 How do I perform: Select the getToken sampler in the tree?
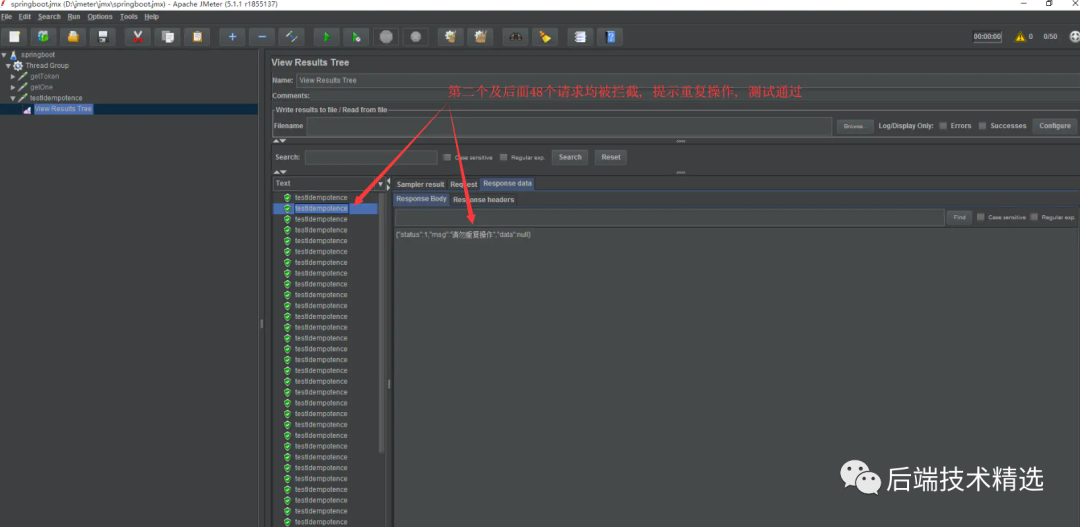[x=45, y=76]
